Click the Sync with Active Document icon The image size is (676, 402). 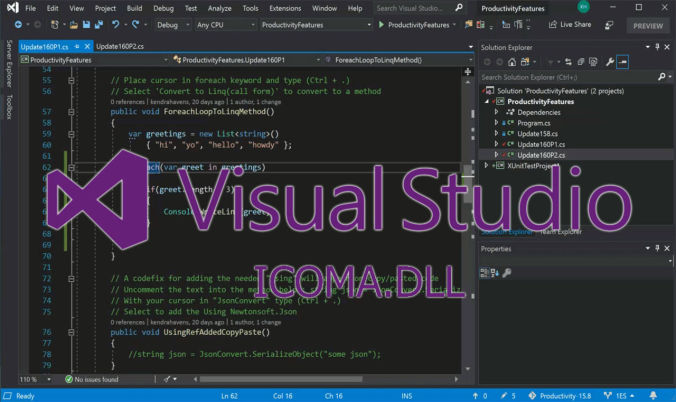[568, 62]
